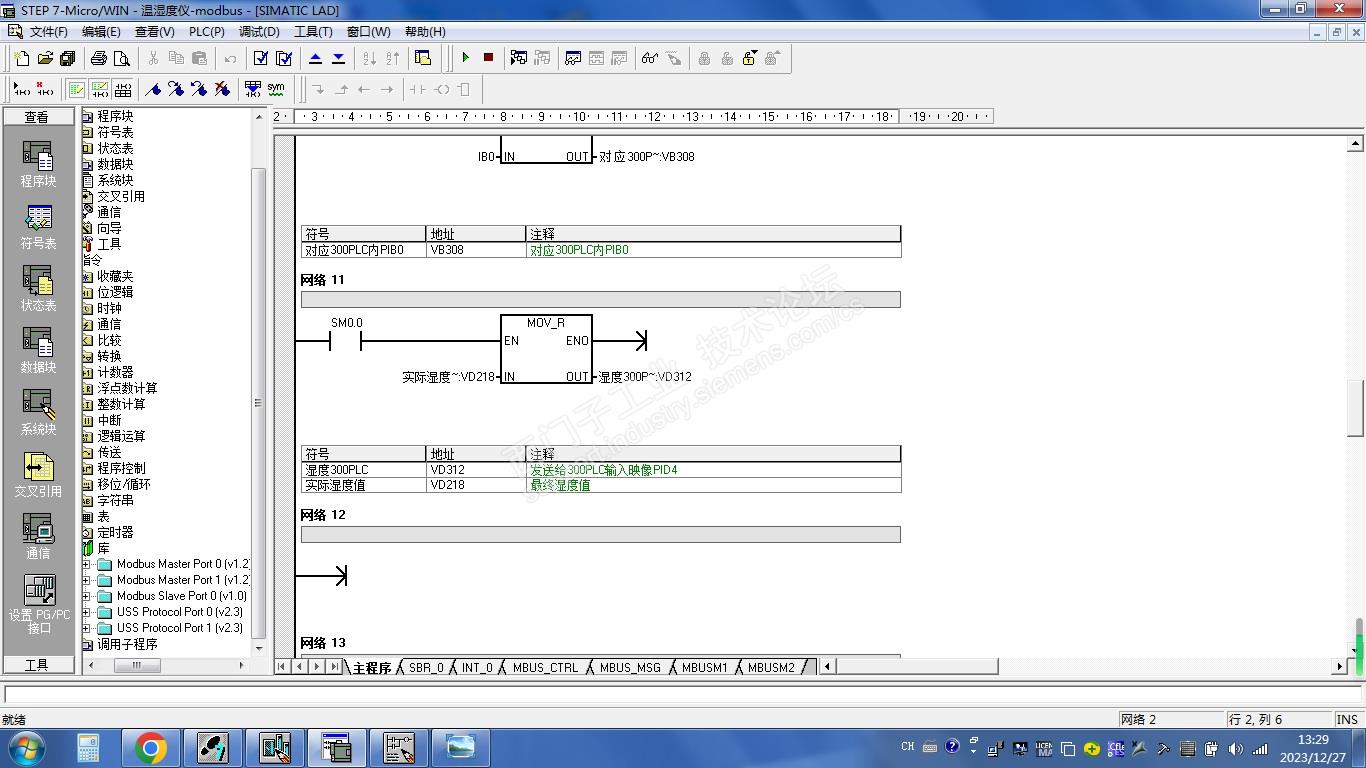Click the output window input field
1366x768 pixels.
(682, 694)
